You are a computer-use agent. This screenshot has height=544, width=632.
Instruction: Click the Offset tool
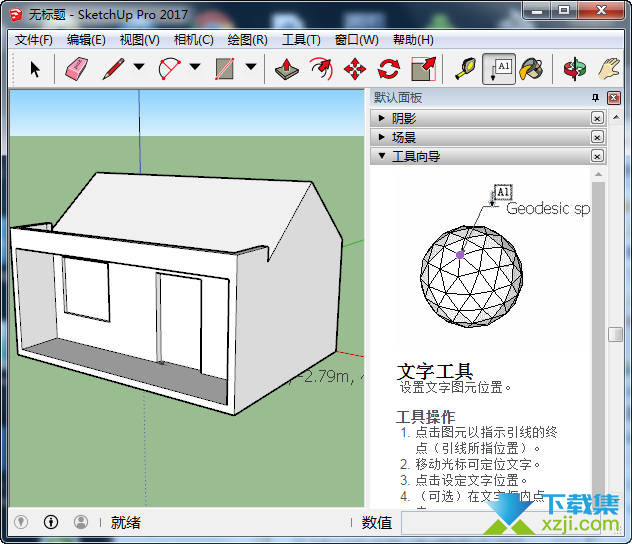(x=321, y=68)
